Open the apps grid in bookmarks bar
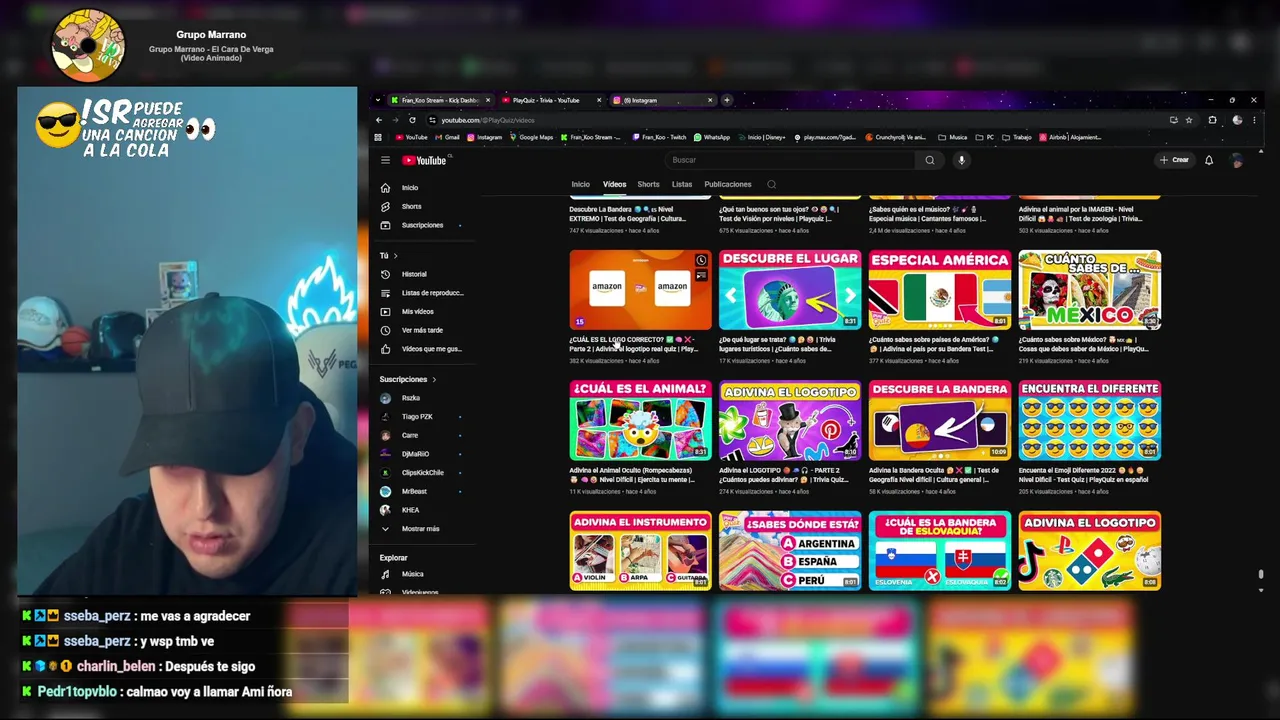 tap(378, 137)
